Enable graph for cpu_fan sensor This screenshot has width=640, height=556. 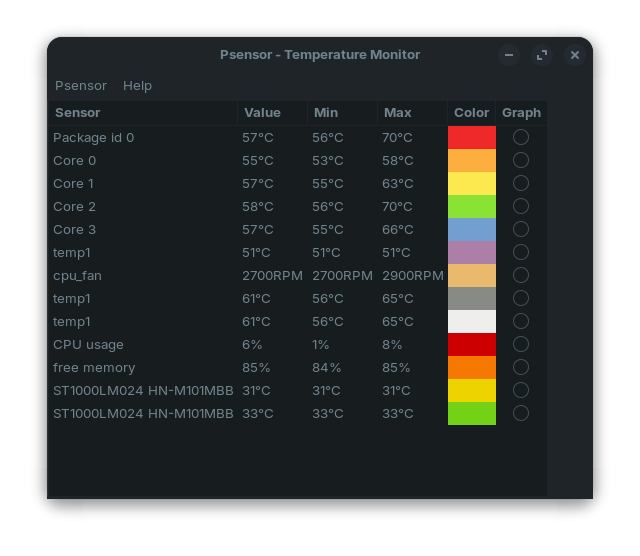pos(521,275)
